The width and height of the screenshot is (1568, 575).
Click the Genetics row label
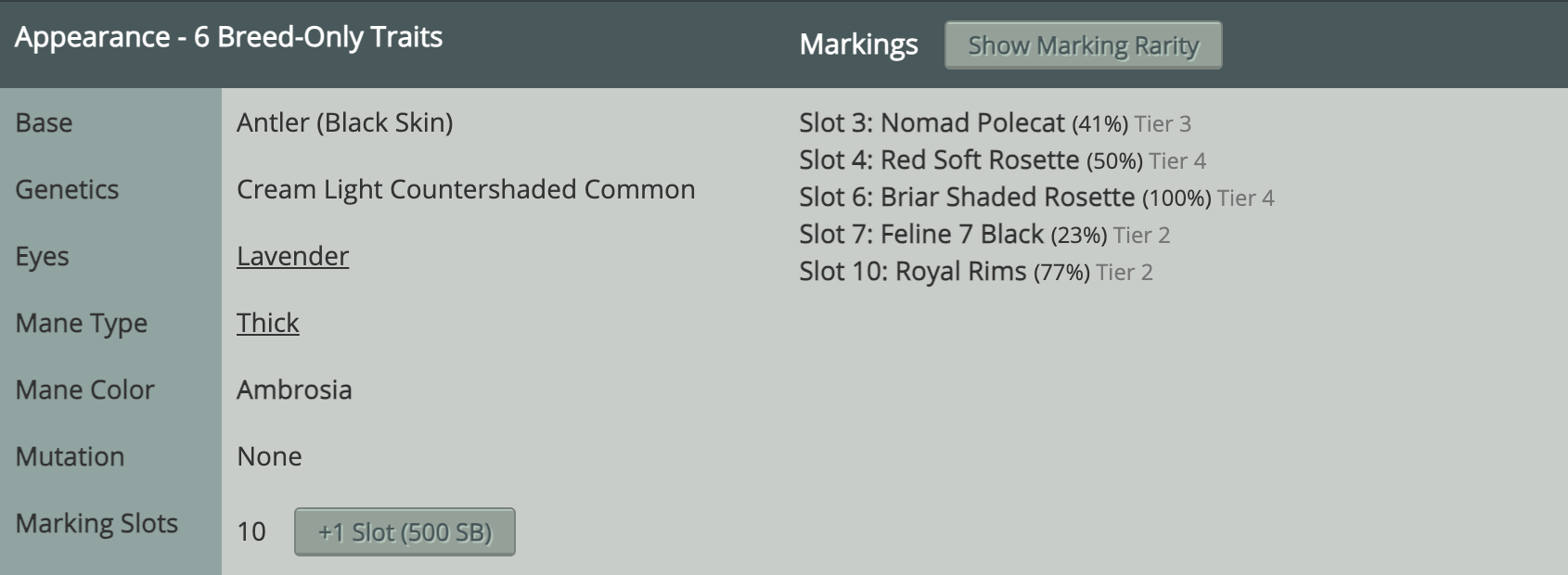pyautogui.click(x=67, y=189)
